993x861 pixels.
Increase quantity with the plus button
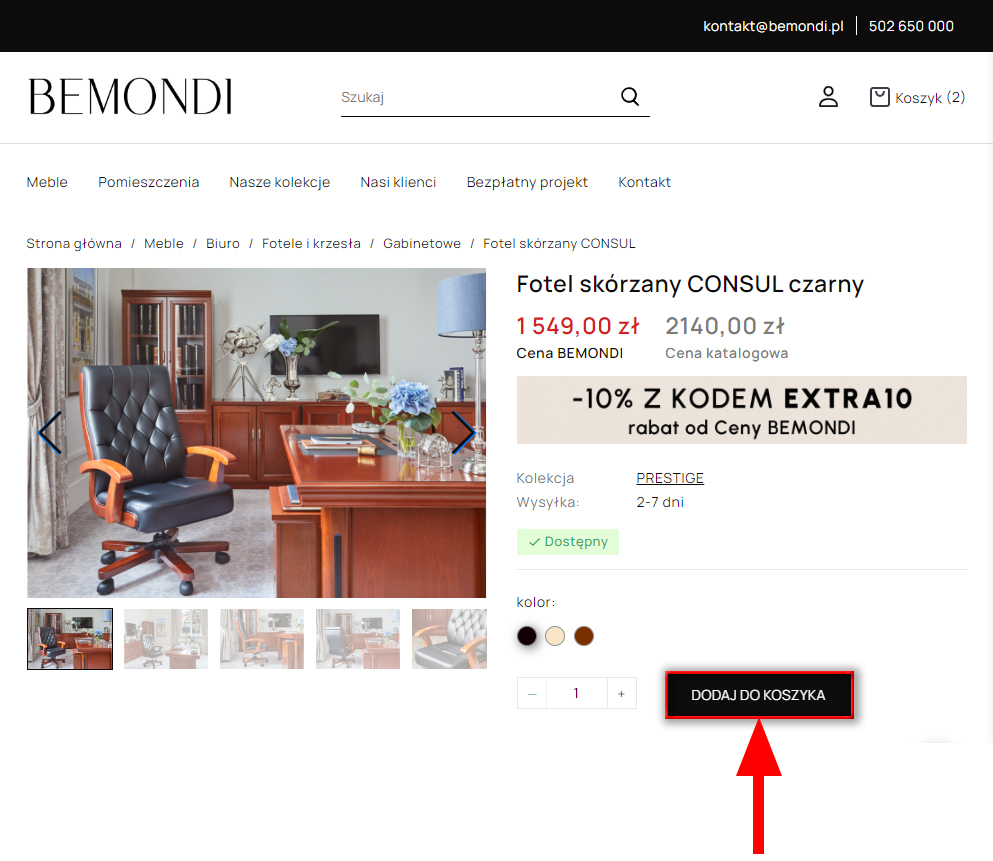[621, 693]
